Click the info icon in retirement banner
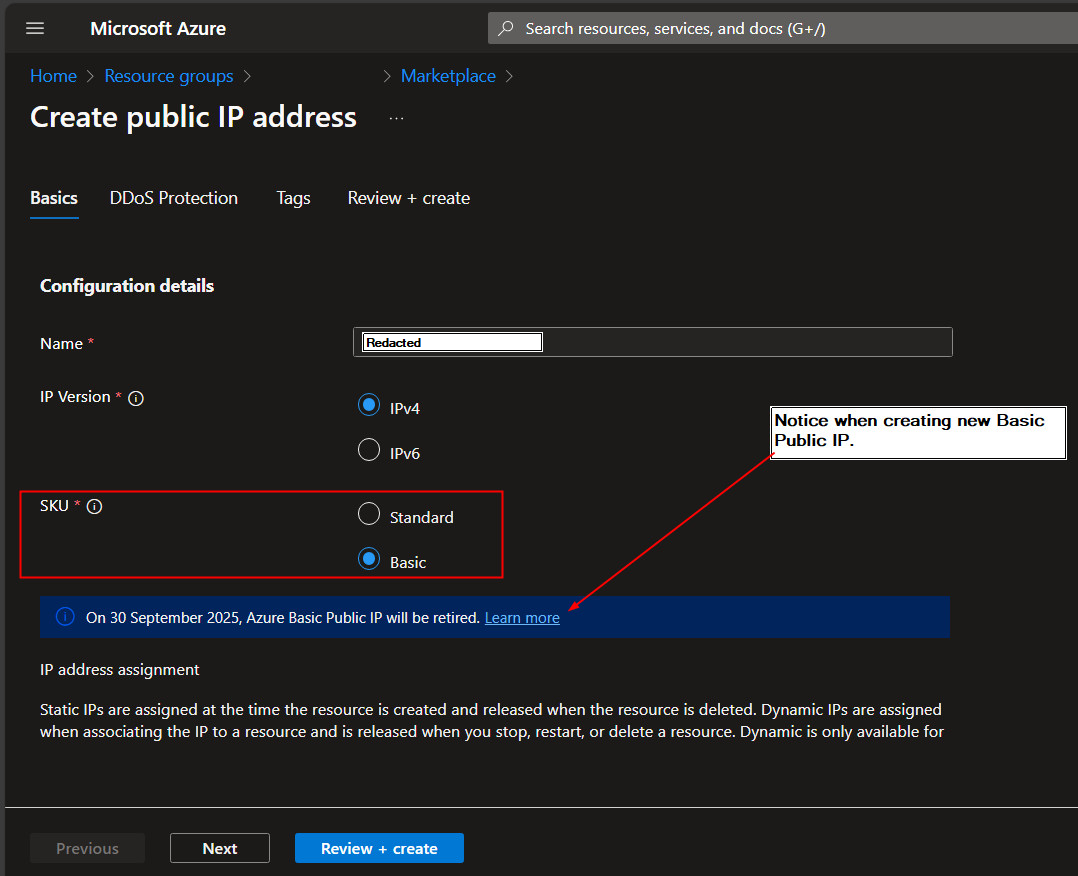Screen dimensions: 1078x876 [x=65, y=617]
